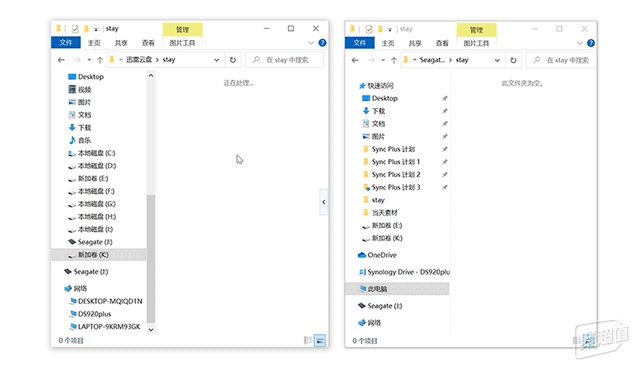Click Seagat... breadcrumb in right address bar
The height and width of the screenshot is (370, 640).
[432, 60]
